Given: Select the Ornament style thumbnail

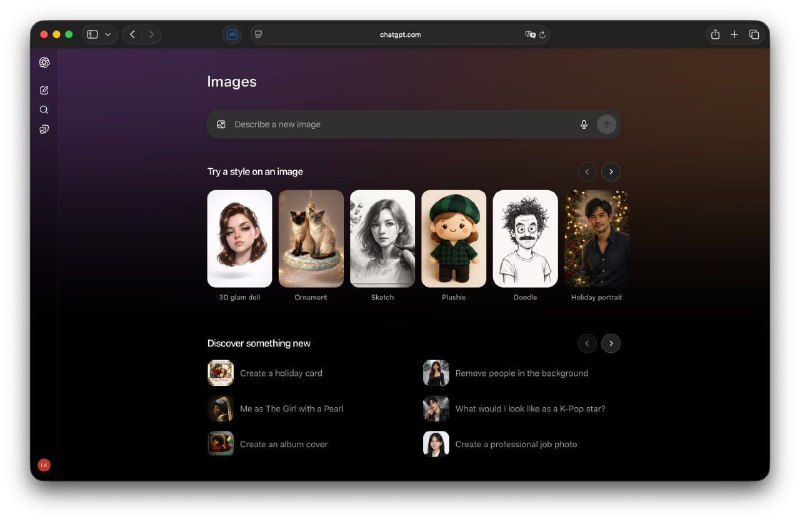Looking at the screenshot, I should (311, 238).
